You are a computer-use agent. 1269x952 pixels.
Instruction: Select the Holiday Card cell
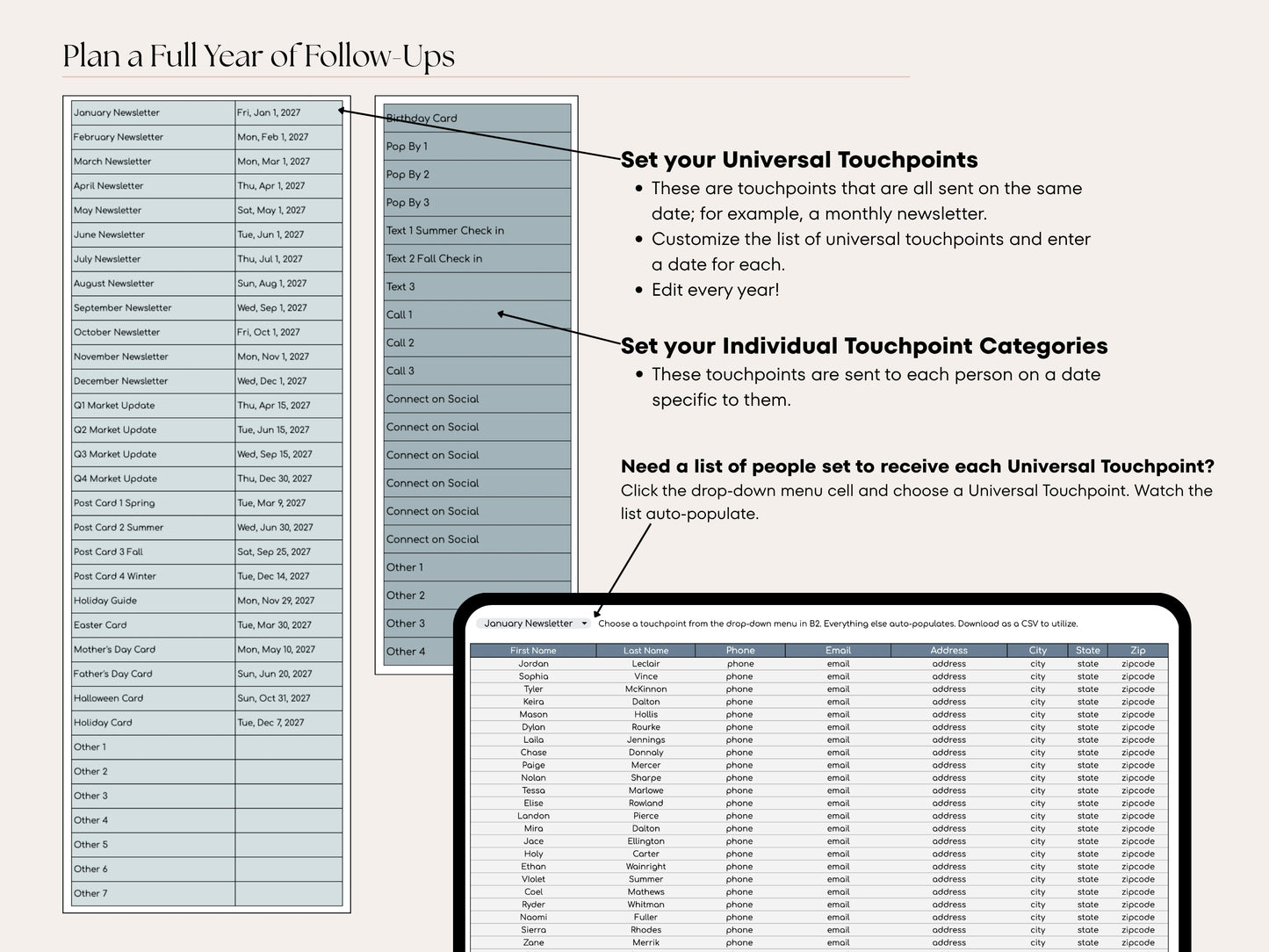(x=153, y=723)
